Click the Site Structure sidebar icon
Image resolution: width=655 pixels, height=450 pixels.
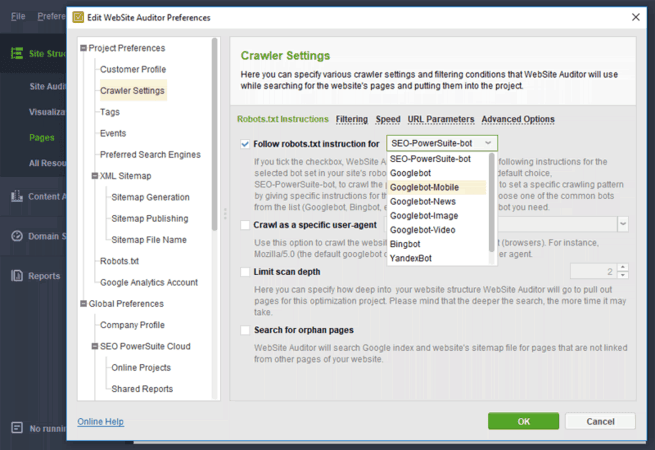(17, 54)
